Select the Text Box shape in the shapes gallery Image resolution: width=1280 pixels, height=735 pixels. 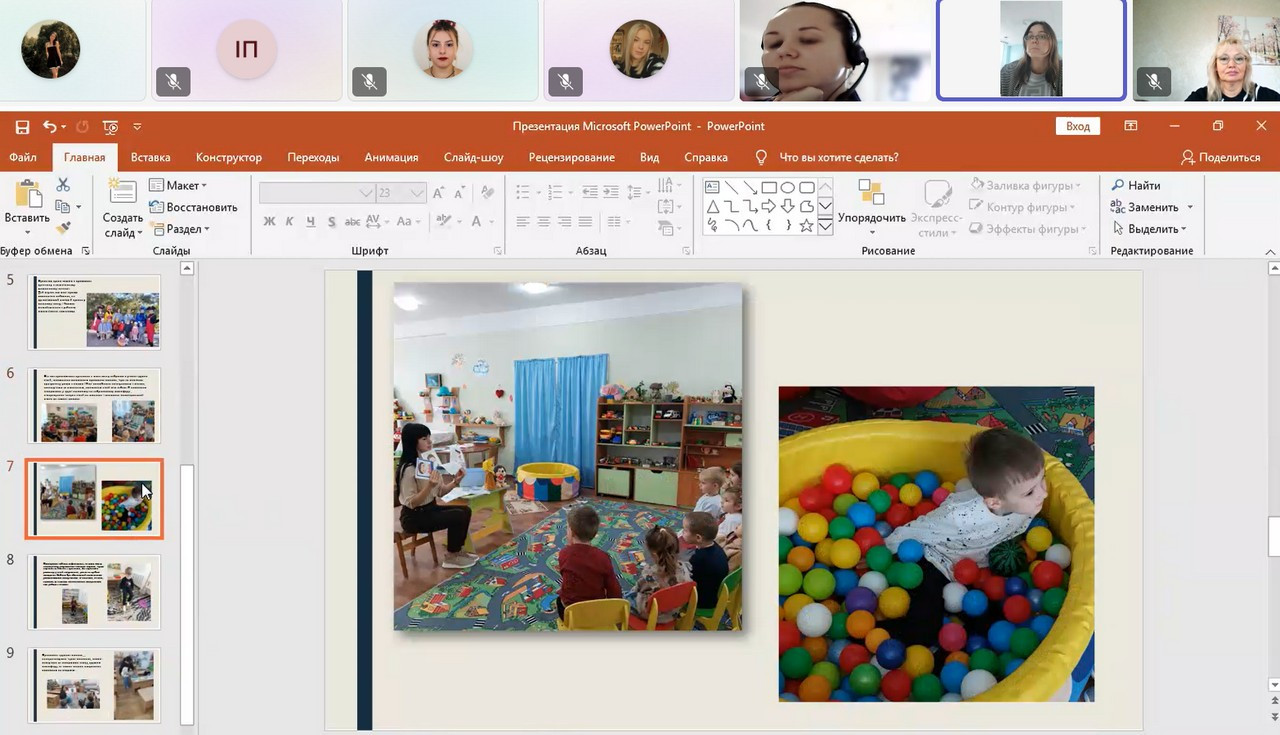point(712,187)
